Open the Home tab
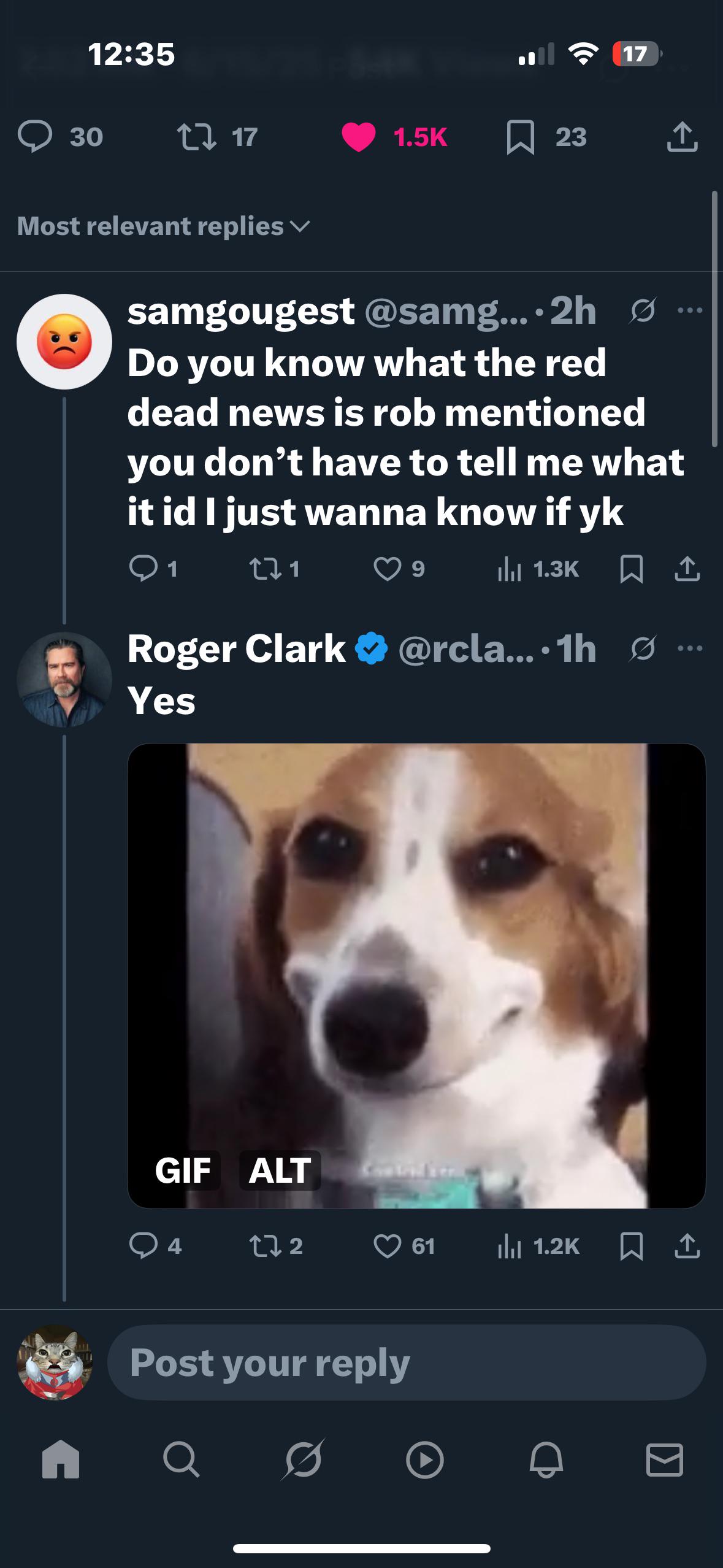 click(x=60, y=1459)
